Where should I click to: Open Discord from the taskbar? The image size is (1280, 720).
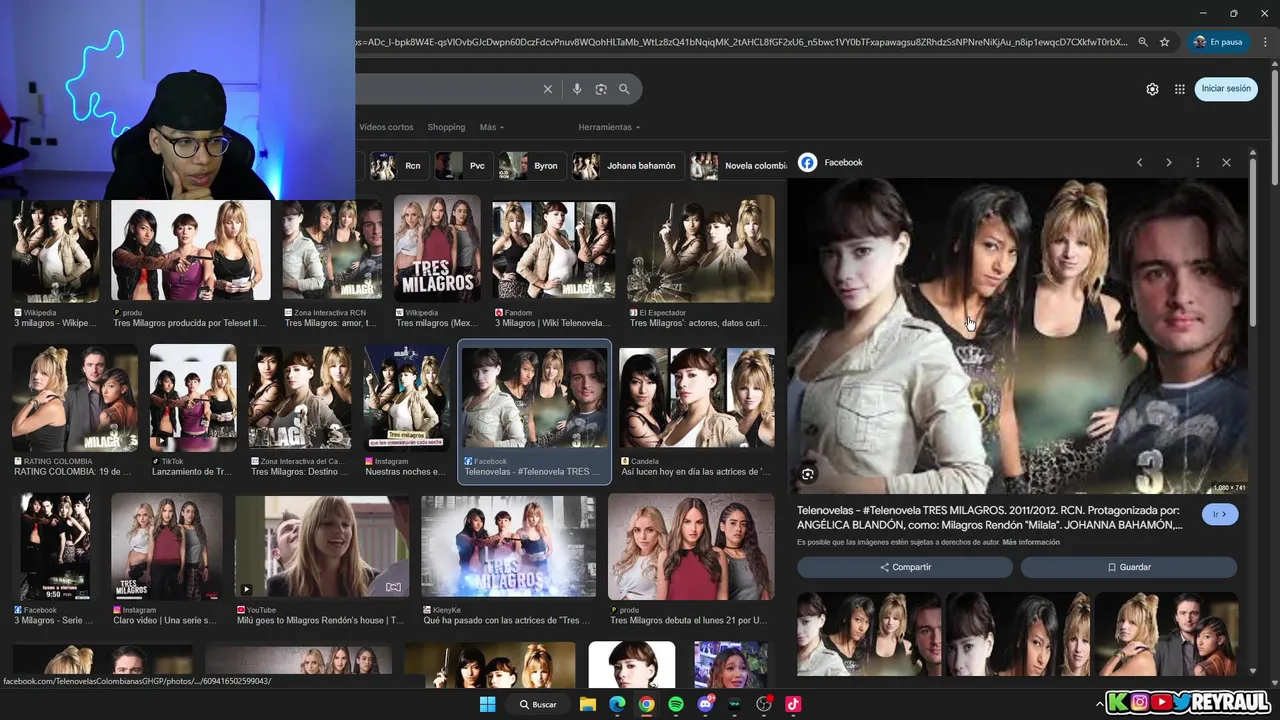(x=706, y=704)
